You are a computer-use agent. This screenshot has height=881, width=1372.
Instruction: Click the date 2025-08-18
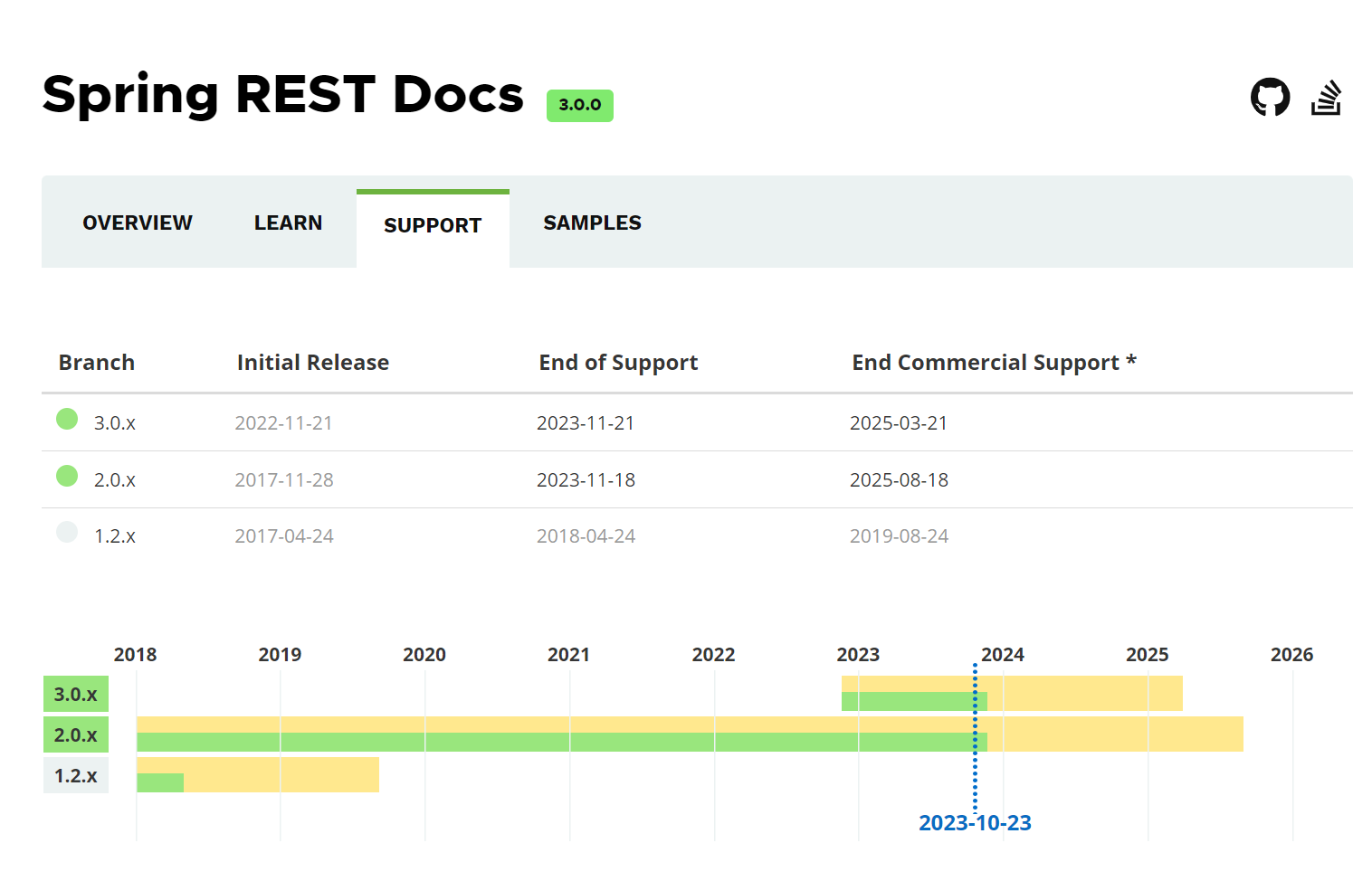pos(899,480)
